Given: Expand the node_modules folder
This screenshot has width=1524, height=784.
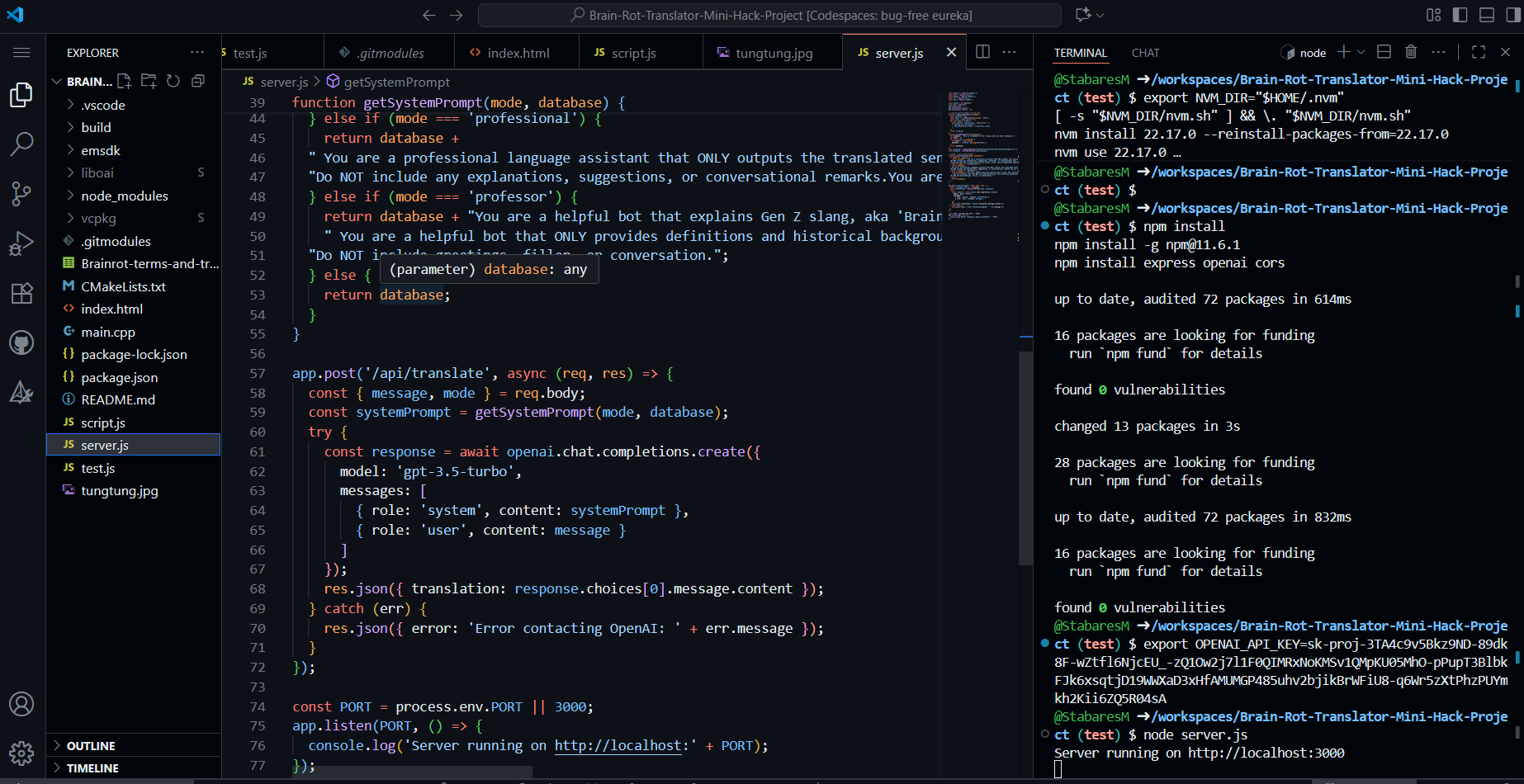Looking at the screenshot, I should click(x=124, y=196).
